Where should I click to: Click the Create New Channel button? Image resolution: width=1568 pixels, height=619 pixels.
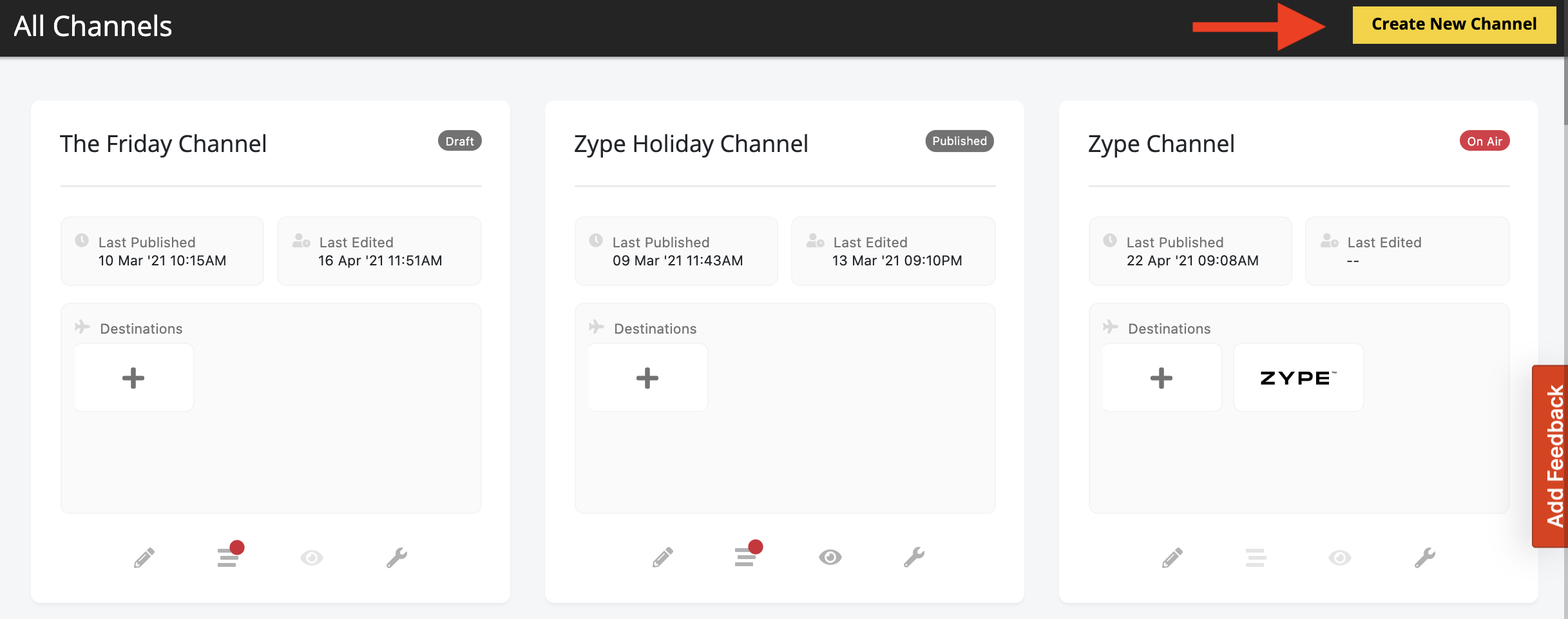coord(1454,24)
